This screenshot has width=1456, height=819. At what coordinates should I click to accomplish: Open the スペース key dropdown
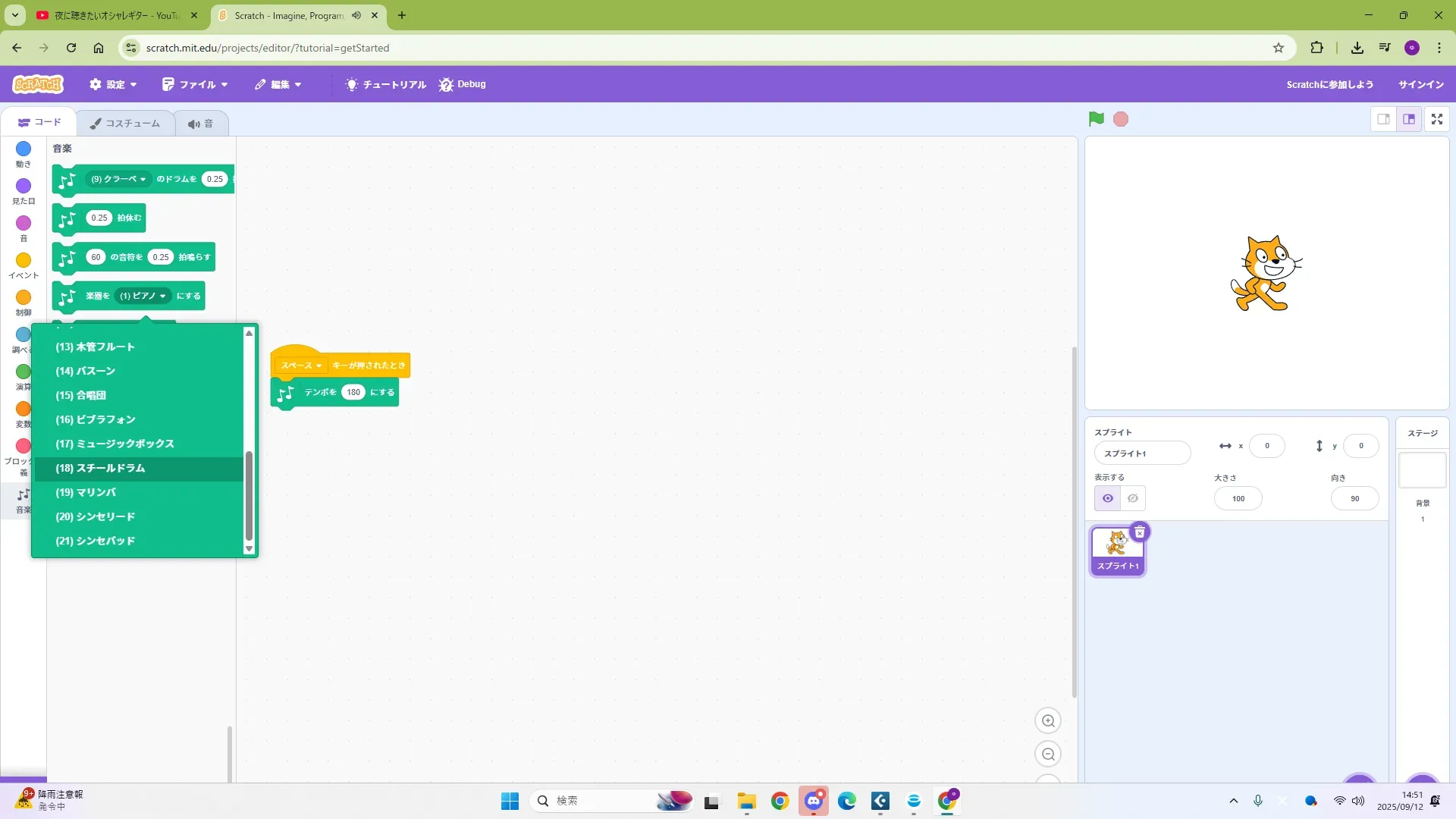click(301, 366)
